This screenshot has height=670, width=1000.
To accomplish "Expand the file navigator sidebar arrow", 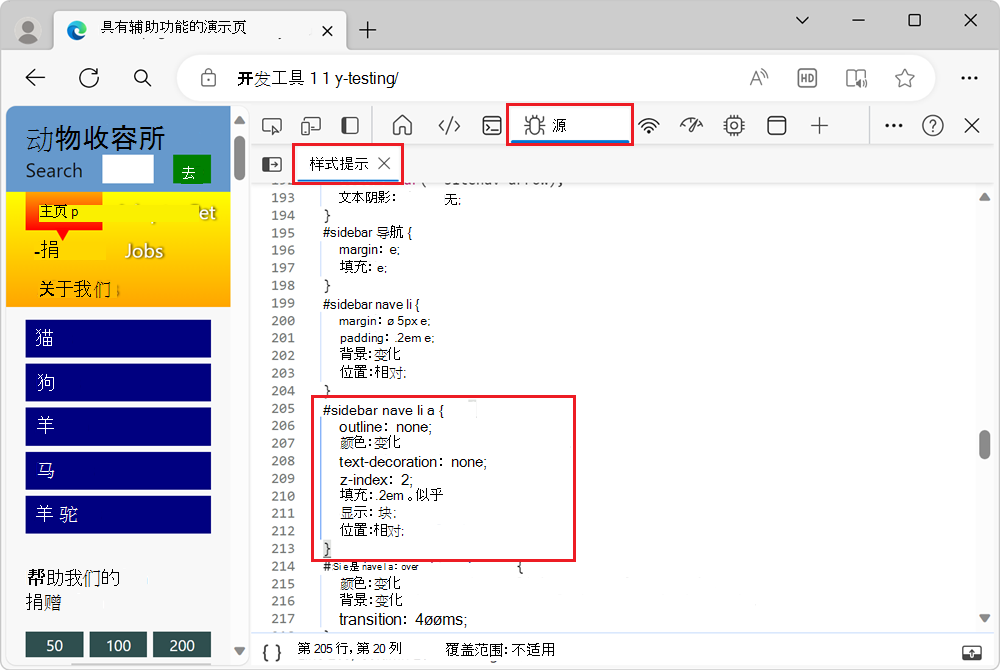I will click(x=271, y=164).
